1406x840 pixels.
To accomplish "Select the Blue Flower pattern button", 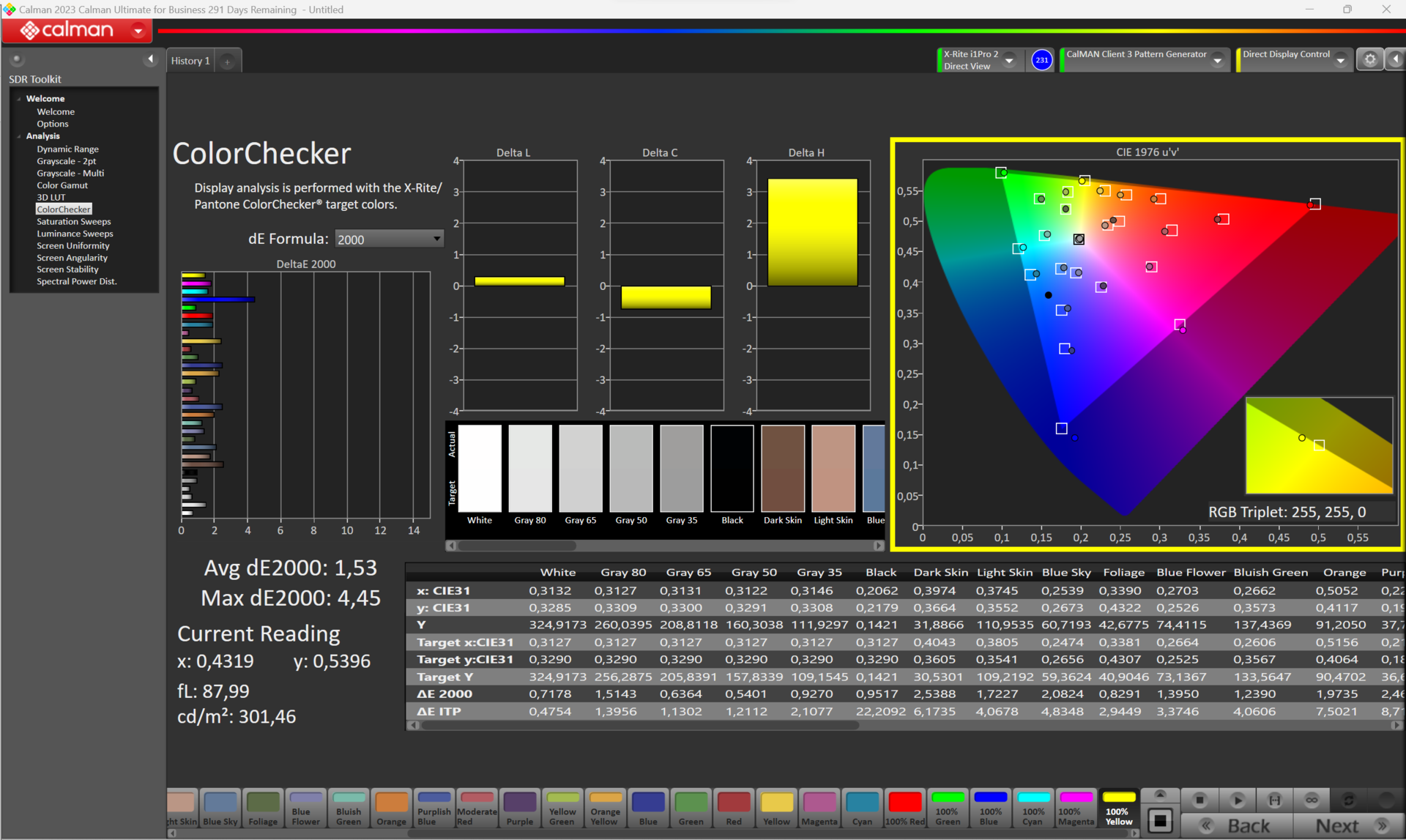I will click(x=306, y=809).
